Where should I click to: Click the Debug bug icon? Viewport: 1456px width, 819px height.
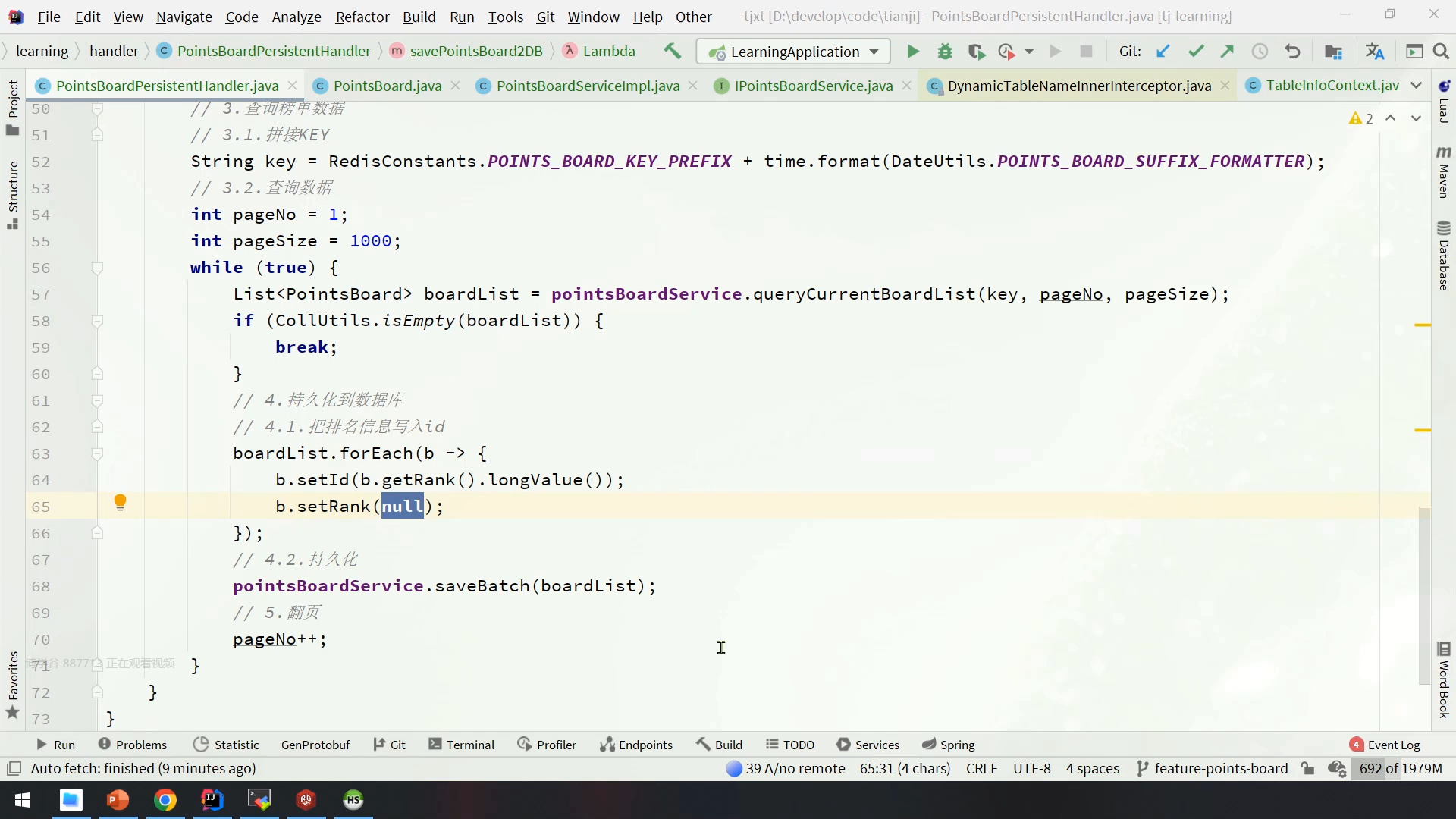tap(945, 52)
